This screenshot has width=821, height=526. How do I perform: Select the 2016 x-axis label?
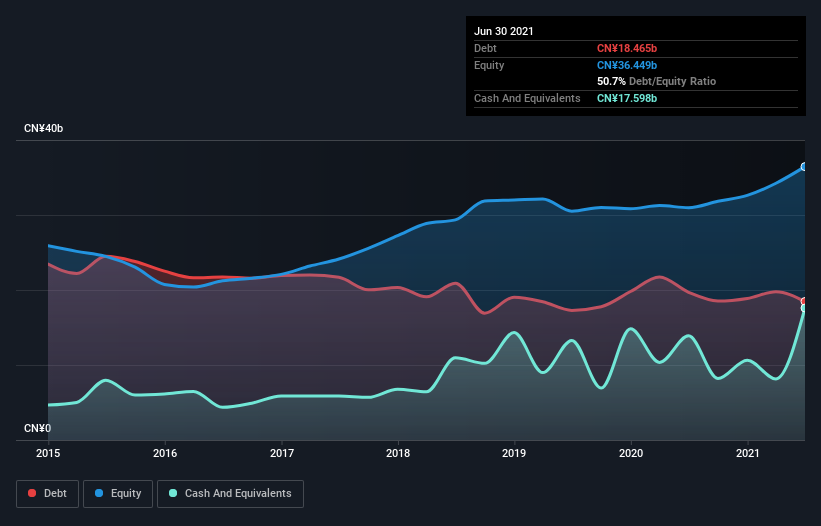pyautogui.click(x=165, y=453)
